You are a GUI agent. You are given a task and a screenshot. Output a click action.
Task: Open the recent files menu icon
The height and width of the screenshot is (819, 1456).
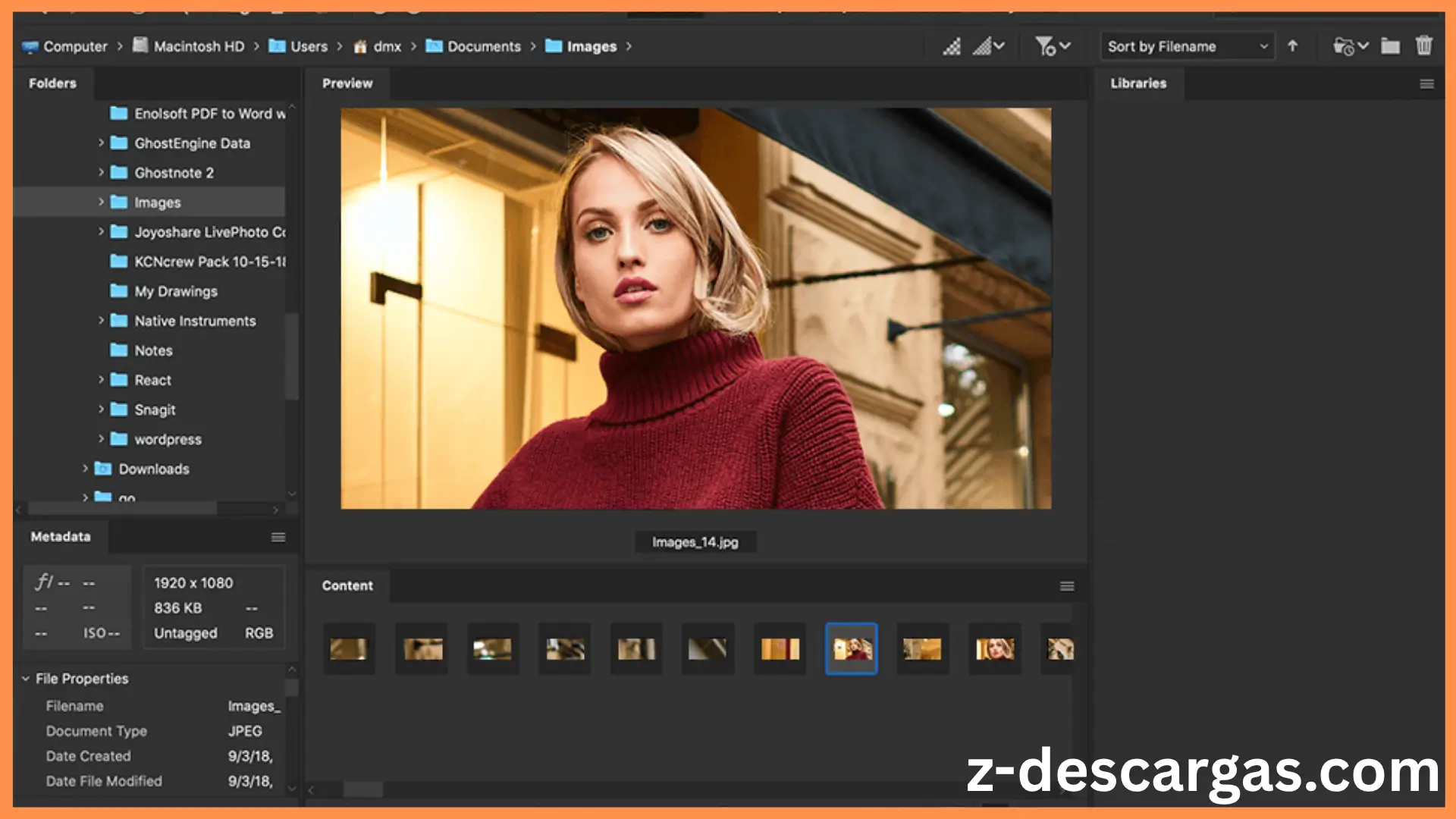tap(1350, 46)
